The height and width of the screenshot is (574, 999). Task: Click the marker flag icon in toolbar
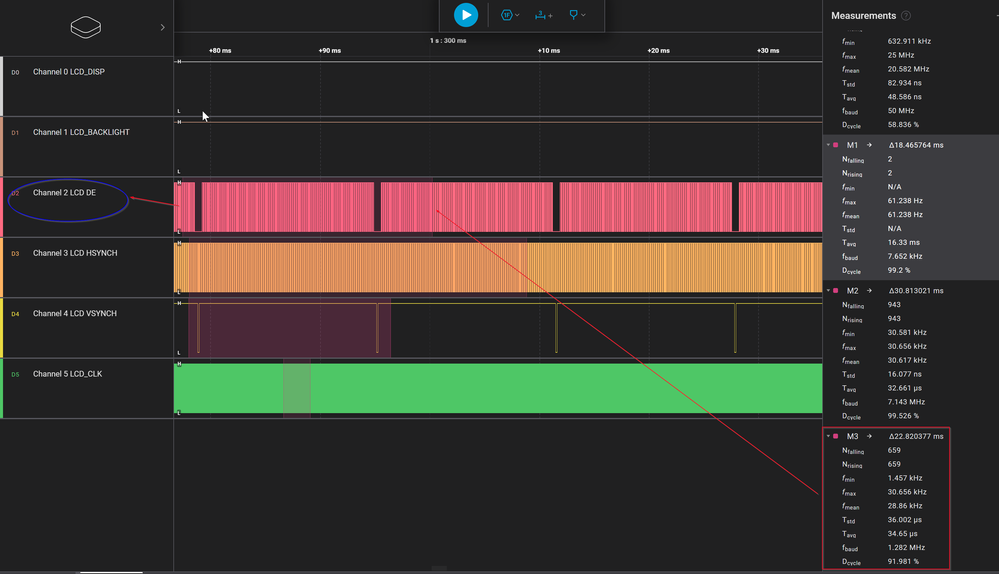[x=575, y=15]
